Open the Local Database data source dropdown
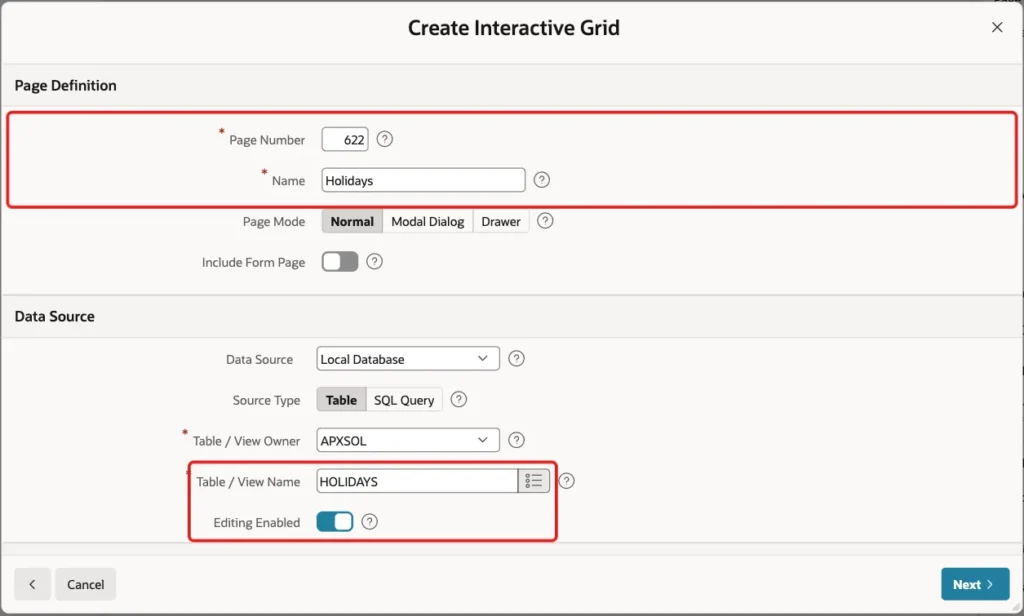 [x=408, y=359]
